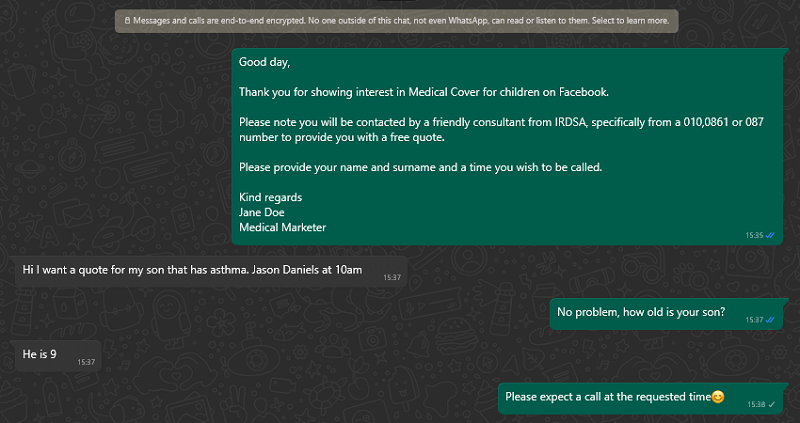Select 'Please expect a call at the requested time' message
The width and height of the screenshot is (800, 423).
point(640,398)
